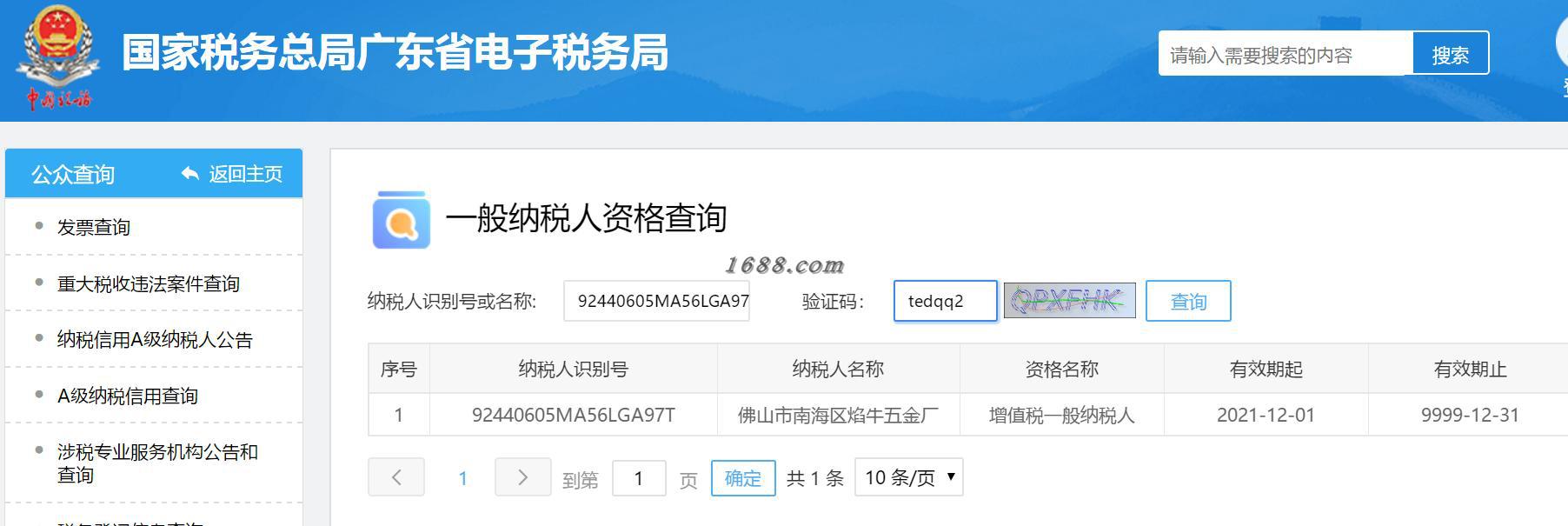Refresh the captcha verification image
This screenshot has height=526, width=1568.
1069,301
